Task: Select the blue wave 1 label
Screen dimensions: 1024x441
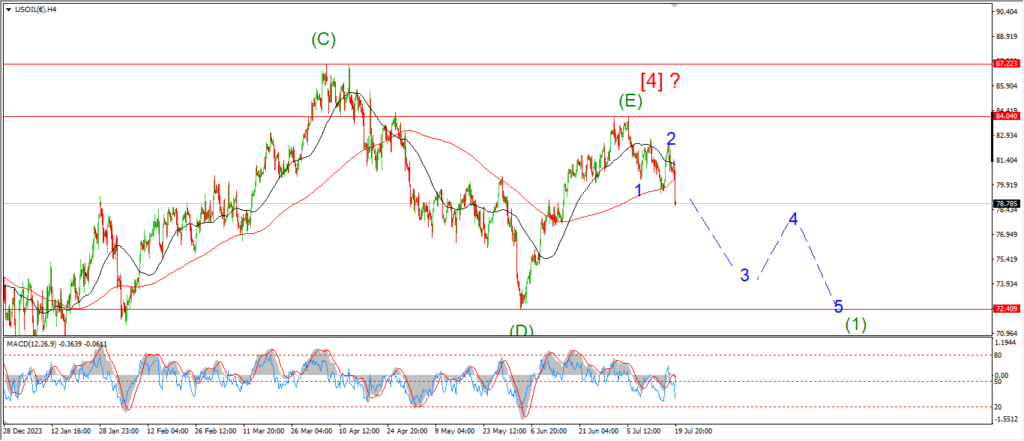Action: pyautogui.click(x=638, y=190)
